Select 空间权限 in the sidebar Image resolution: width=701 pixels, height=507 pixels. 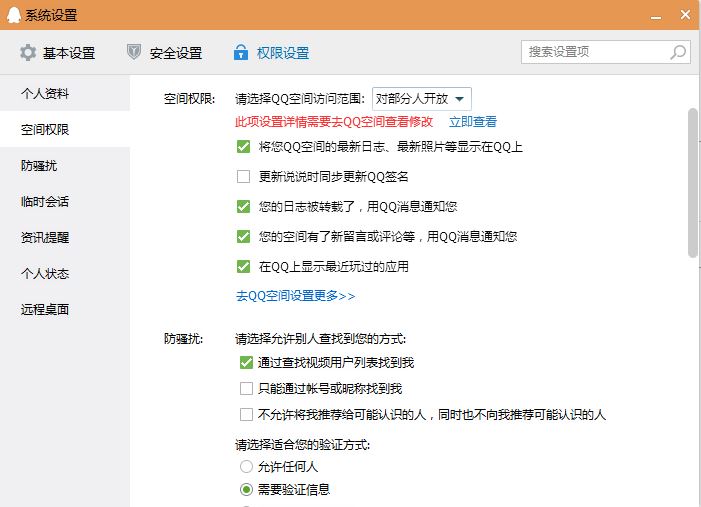coord(65,129)
